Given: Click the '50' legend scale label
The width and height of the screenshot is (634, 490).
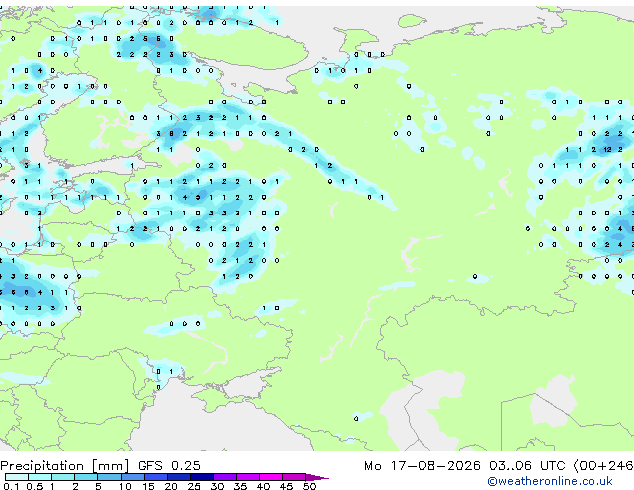Looking at the screenshot, I should coord(309,486).
